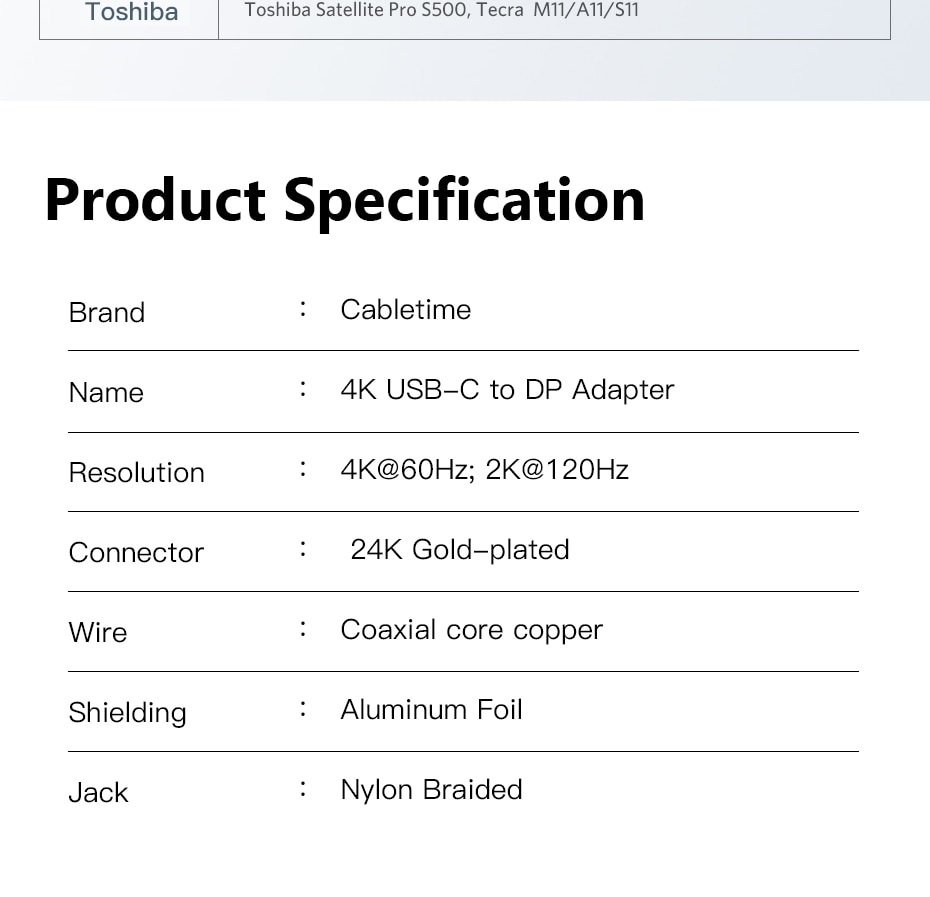Click the Product Specification heading

345,199
